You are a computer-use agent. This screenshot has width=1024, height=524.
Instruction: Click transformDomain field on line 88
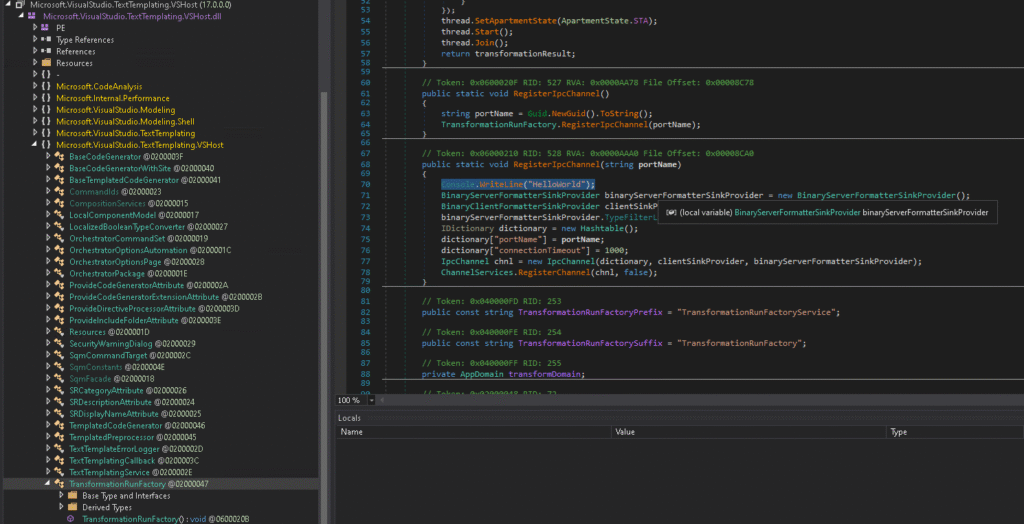546,374
